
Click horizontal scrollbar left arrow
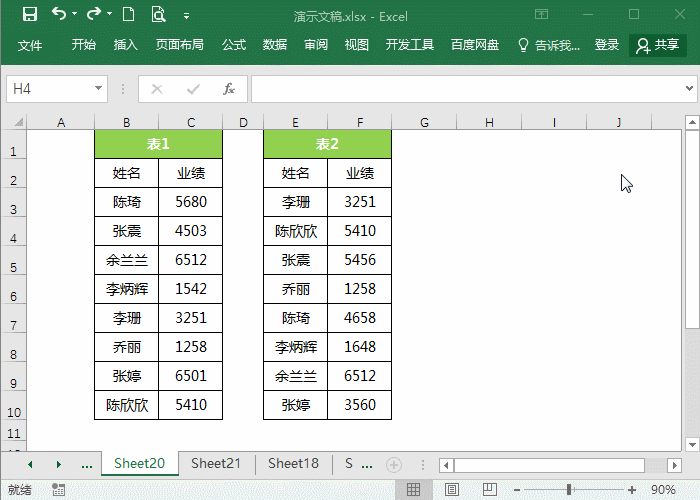(446, 466)
